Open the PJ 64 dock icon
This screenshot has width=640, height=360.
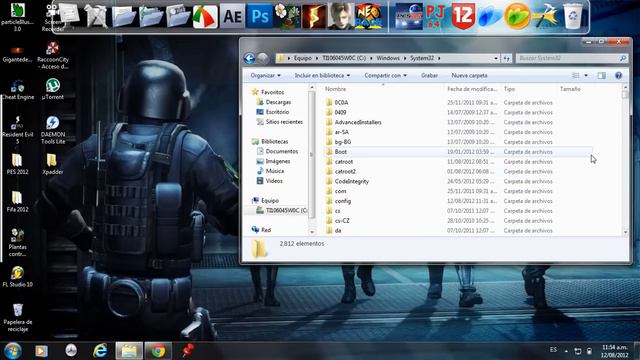click(435, 16)
